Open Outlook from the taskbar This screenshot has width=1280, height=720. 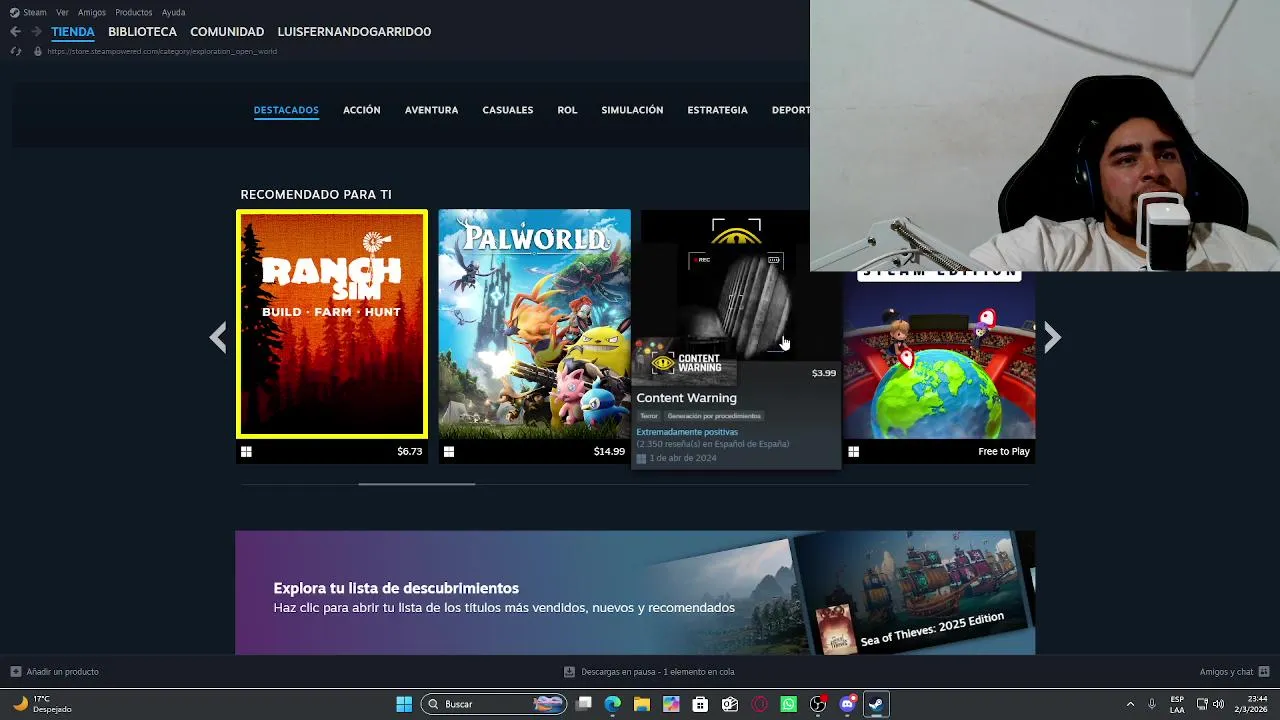[730, 704]
